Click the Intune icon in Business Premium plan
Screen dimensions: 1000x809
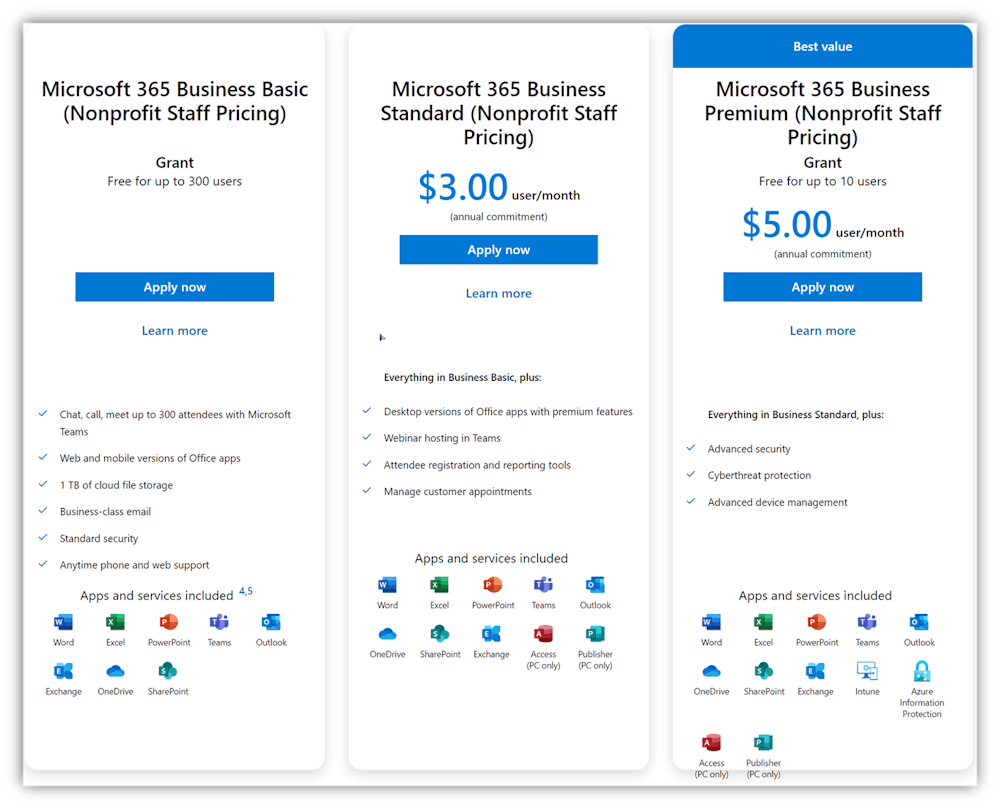pyautogui.click(x=867, y=671)
